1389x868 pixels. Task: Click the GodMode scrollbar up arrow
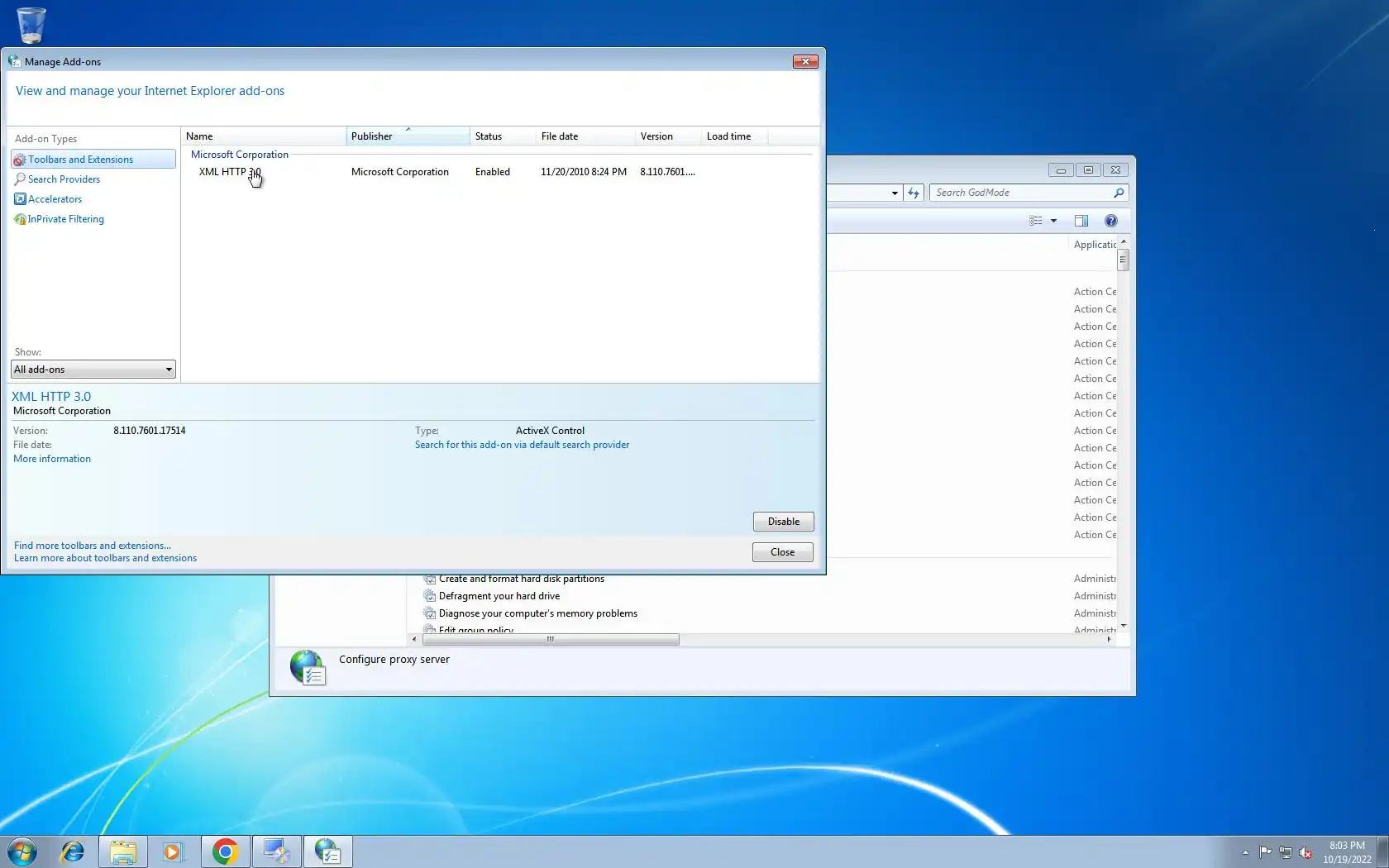(1123, 241)
